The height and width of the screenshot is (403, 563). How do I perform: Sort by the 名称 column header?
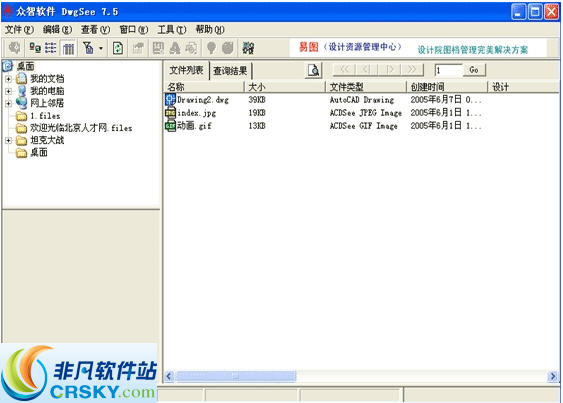coord(204,87)
